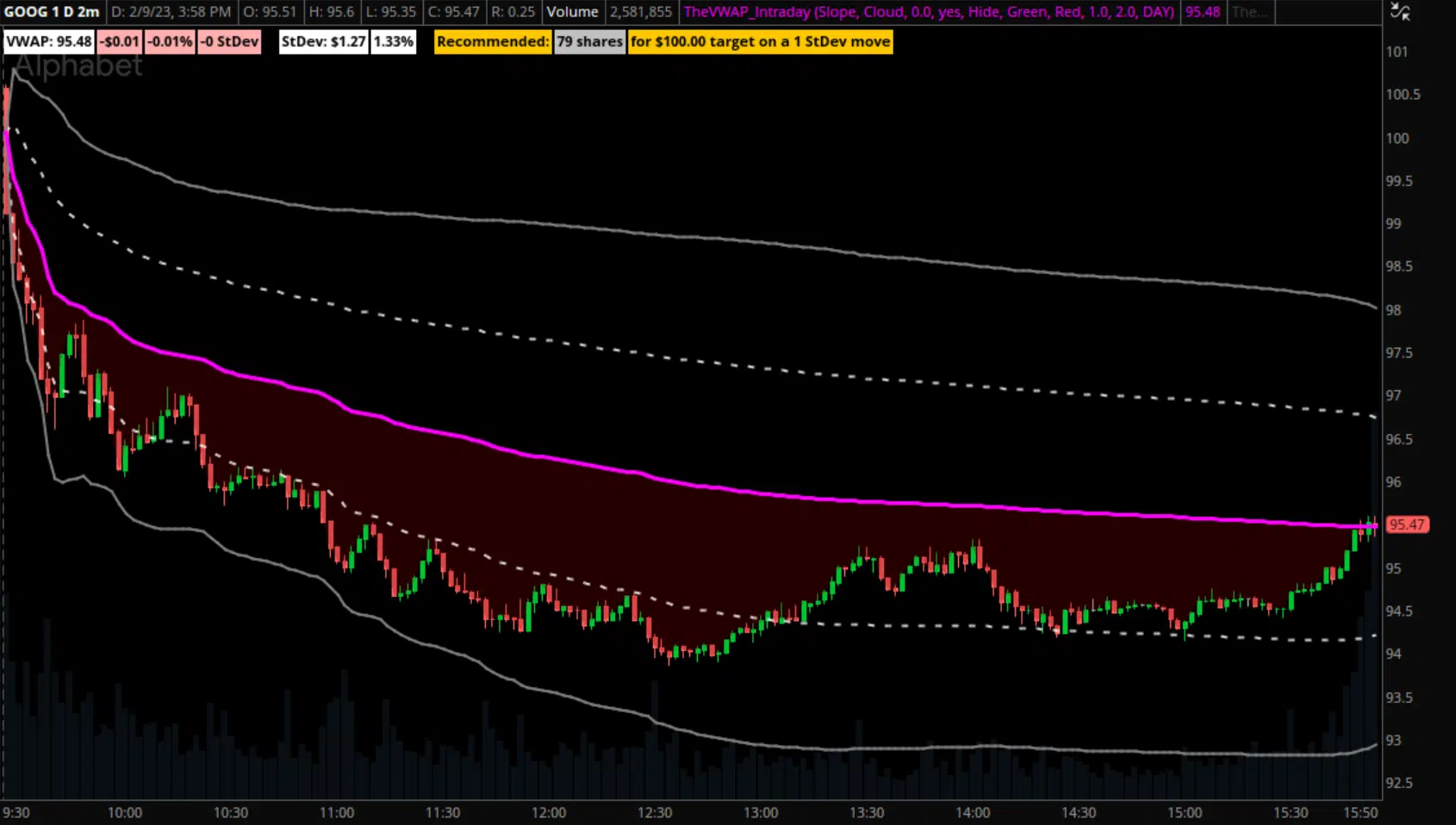Click 101 on the price axis
This screenshot has width=1456, height=825.
point(1397,52)
